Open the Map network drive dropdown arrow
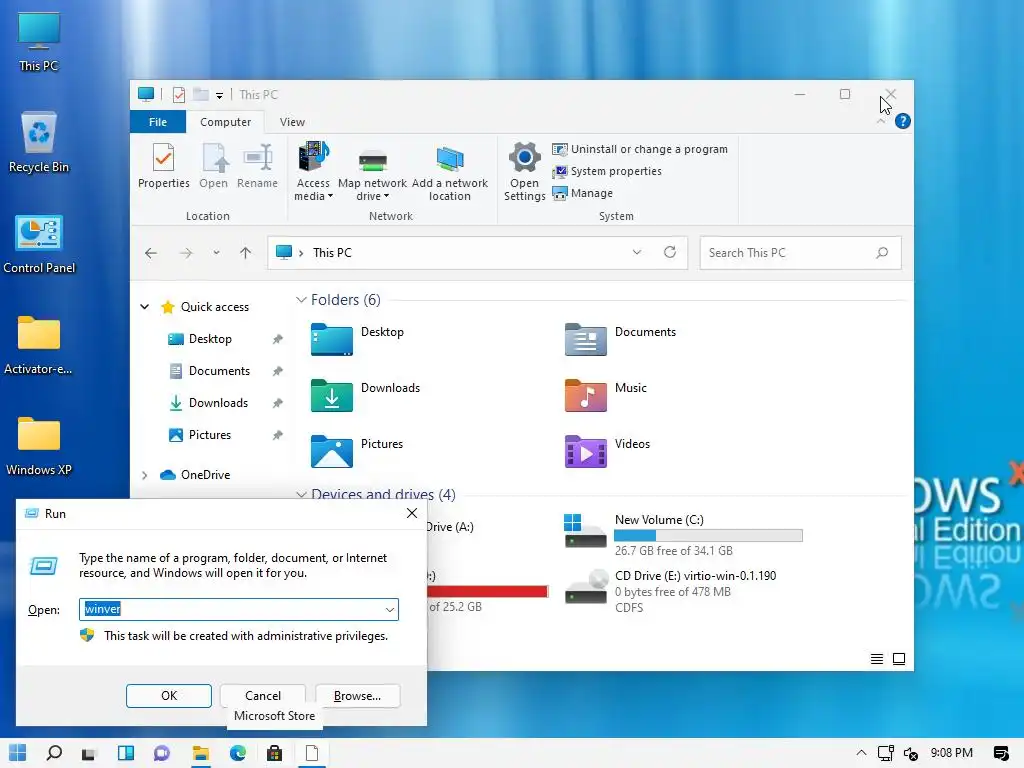This screenshot has width=1024, height=768. coord(386,196)
